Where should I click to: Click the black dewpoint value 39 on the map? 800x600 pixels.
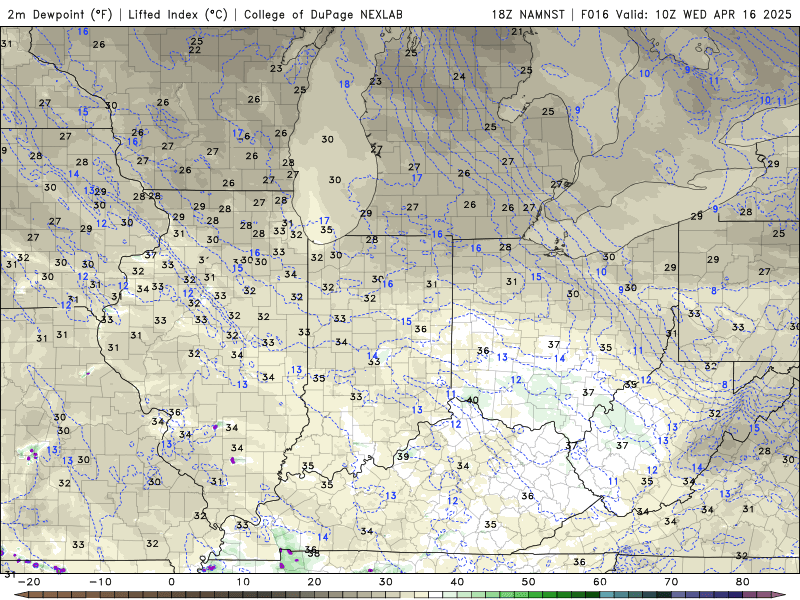(403, 457)
